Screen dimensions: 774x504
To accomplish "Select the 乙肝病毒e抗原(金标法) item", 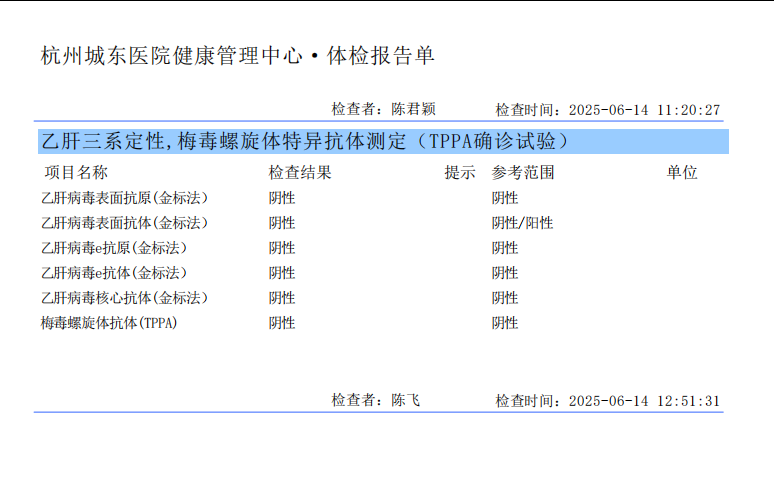I will [x=114, y=248].
